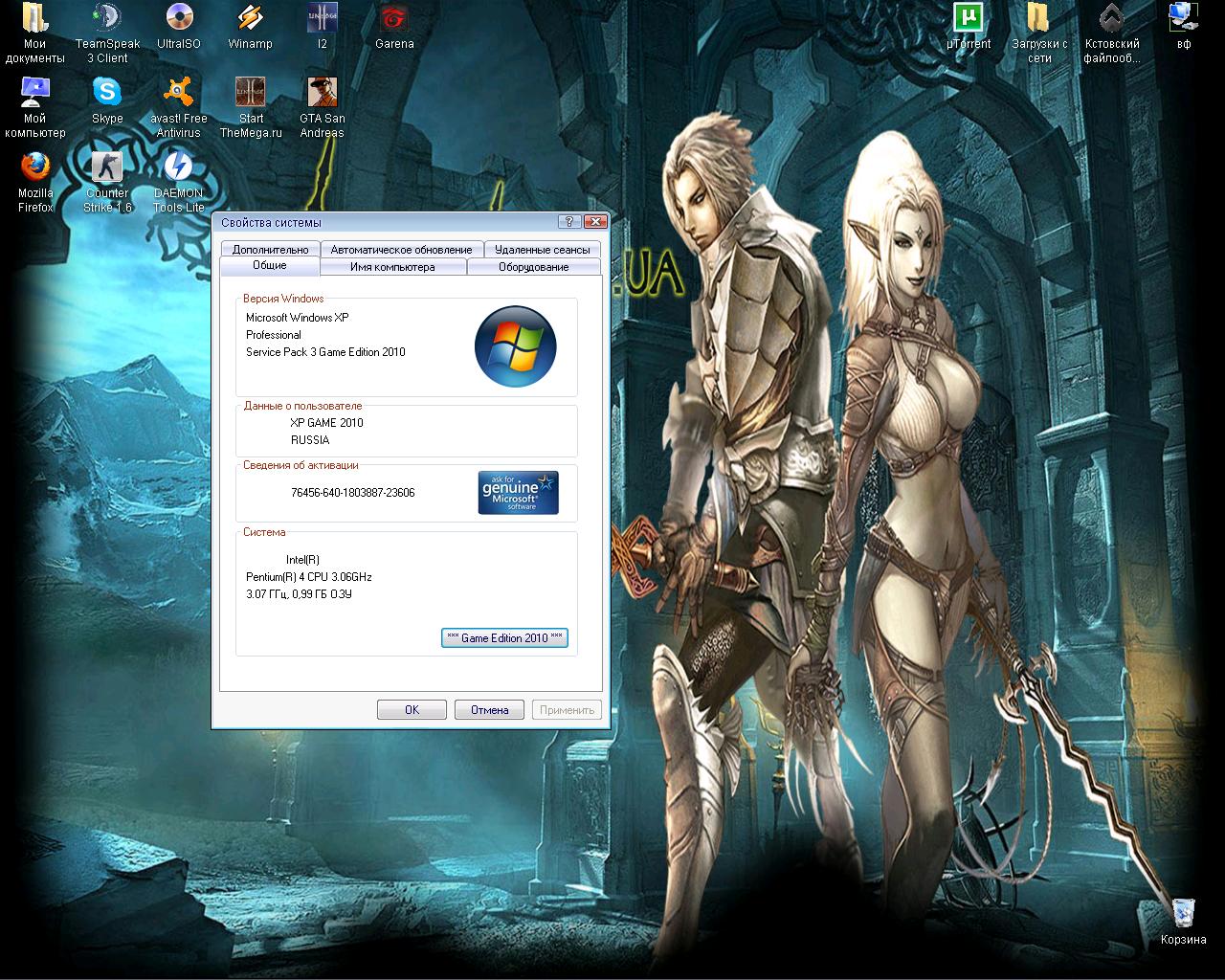Open UltraISO desktop shortcut
Viewport: 1225px width, 980px height.
click(x=179, y=27)
